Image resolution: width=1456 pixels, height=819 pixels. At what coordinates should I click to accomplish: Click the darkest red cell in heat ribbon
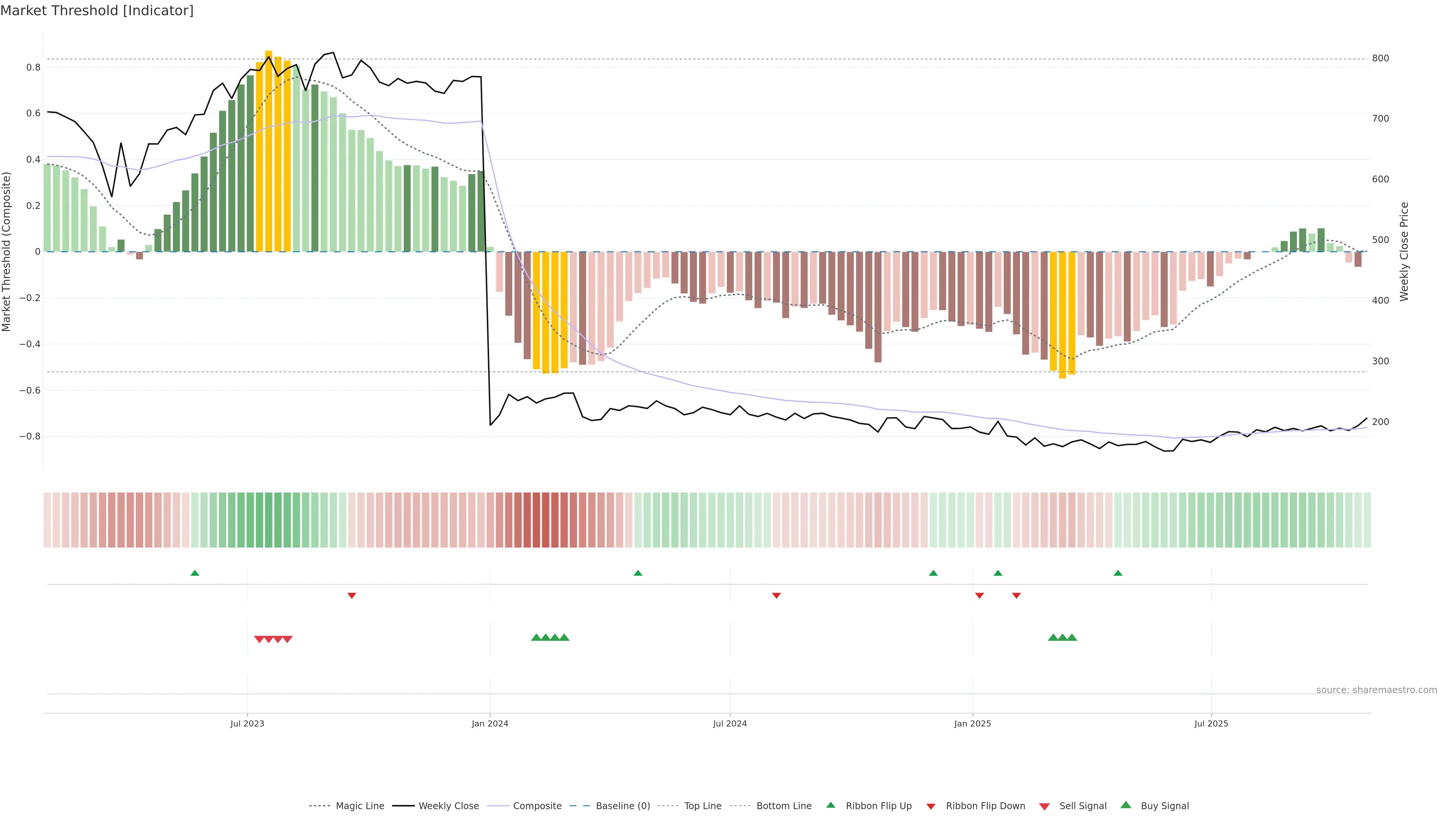(537, 520)
